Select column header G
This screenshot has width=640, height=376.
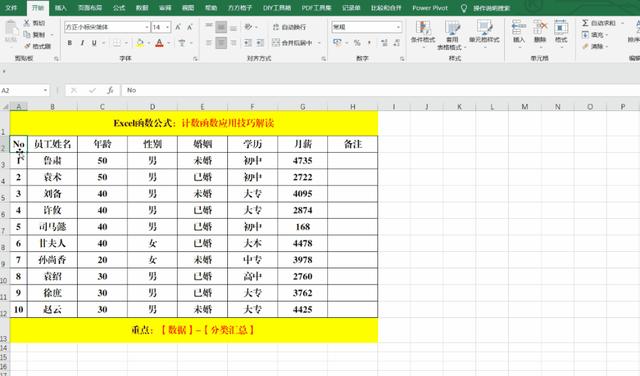pos(302,107)
